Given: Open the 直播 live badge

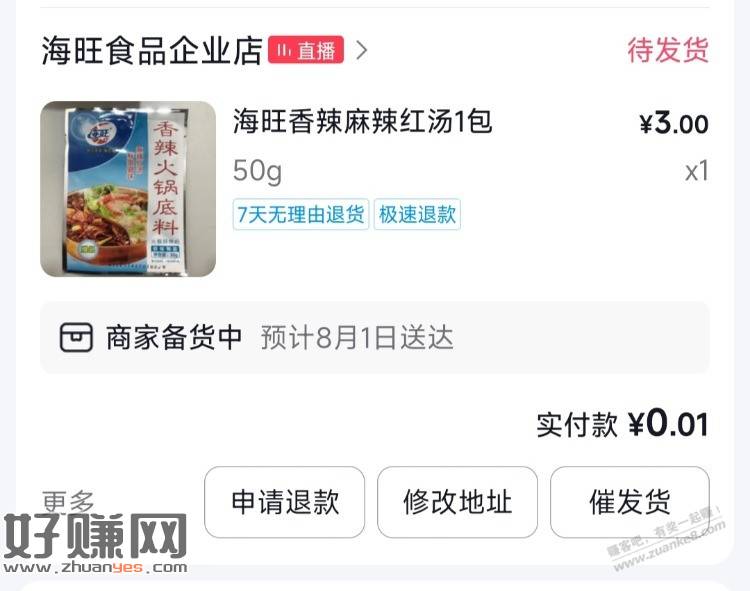Looking at the screenshot, I should pyautogui.click(x=306, y=50).
